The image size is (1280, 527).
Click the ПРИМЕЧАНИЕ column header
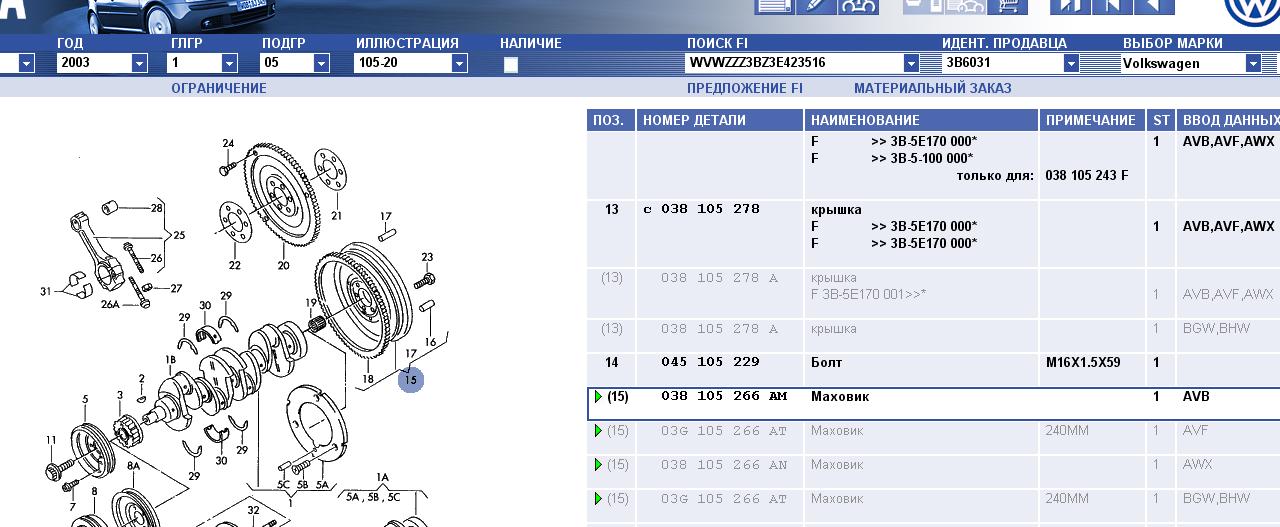(x=1092, y=120)
